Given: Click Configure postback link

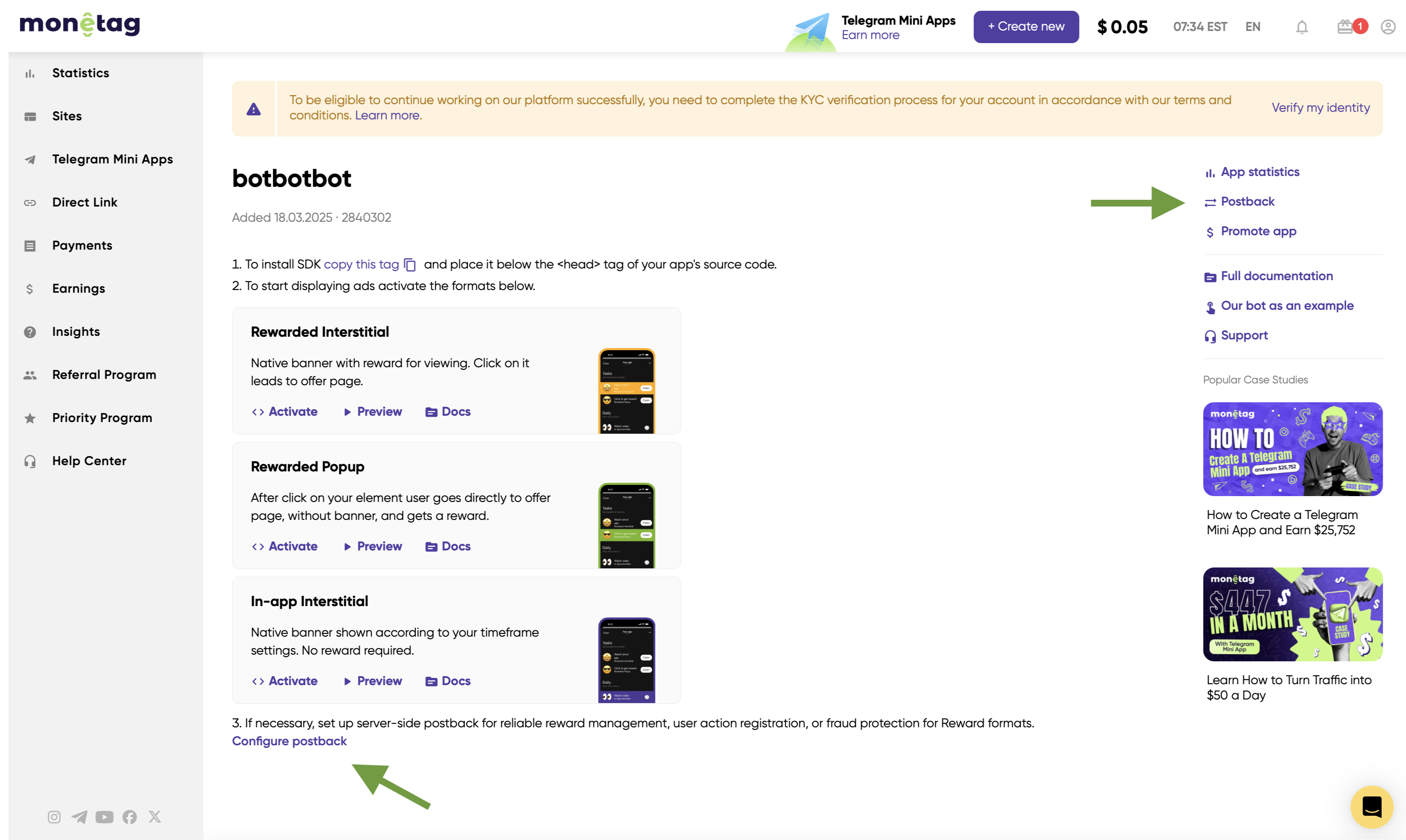Looking at the screenshot, I should pos(289,741).
